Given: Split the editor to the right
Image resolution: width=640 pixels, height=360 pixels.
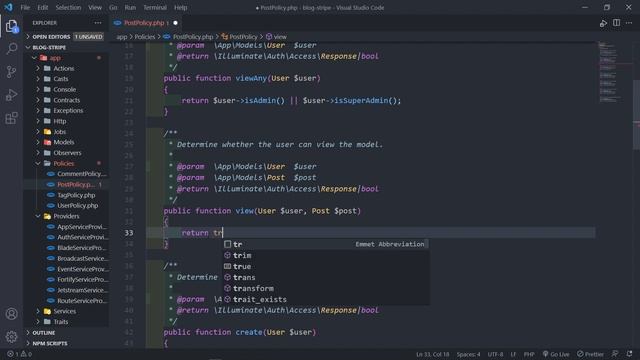Looking at the screenshot, I should (616, 23).
